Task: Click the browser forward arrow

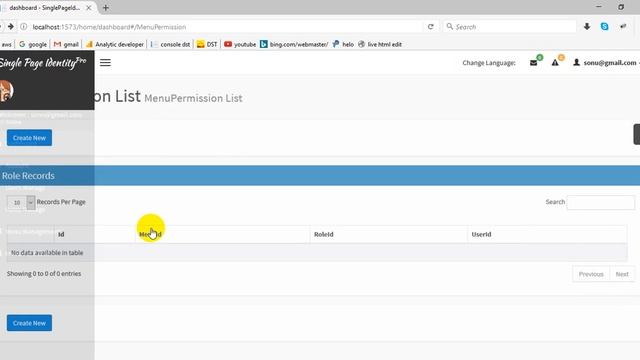Action: pos(11,27)
